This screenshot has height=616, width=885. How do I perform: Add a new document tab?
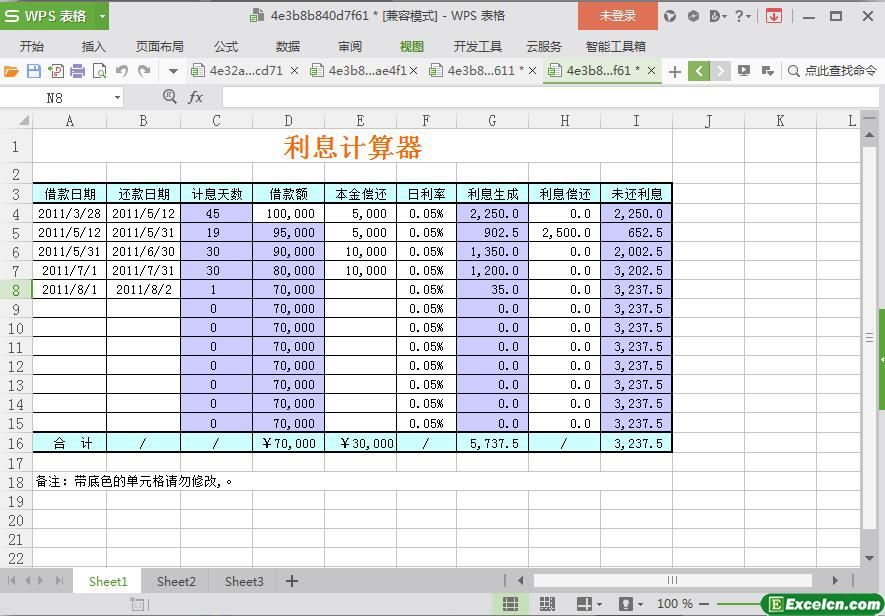click(x=674, y=71)
